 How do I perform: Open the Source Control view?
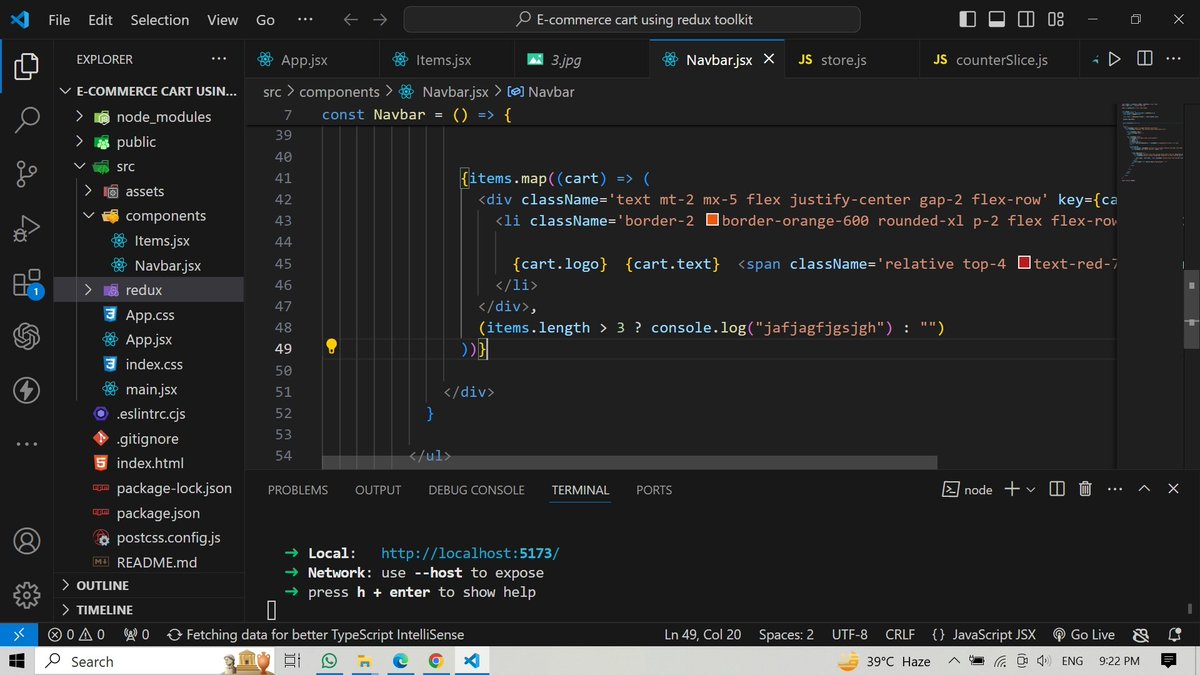click(x=27, y=173)
